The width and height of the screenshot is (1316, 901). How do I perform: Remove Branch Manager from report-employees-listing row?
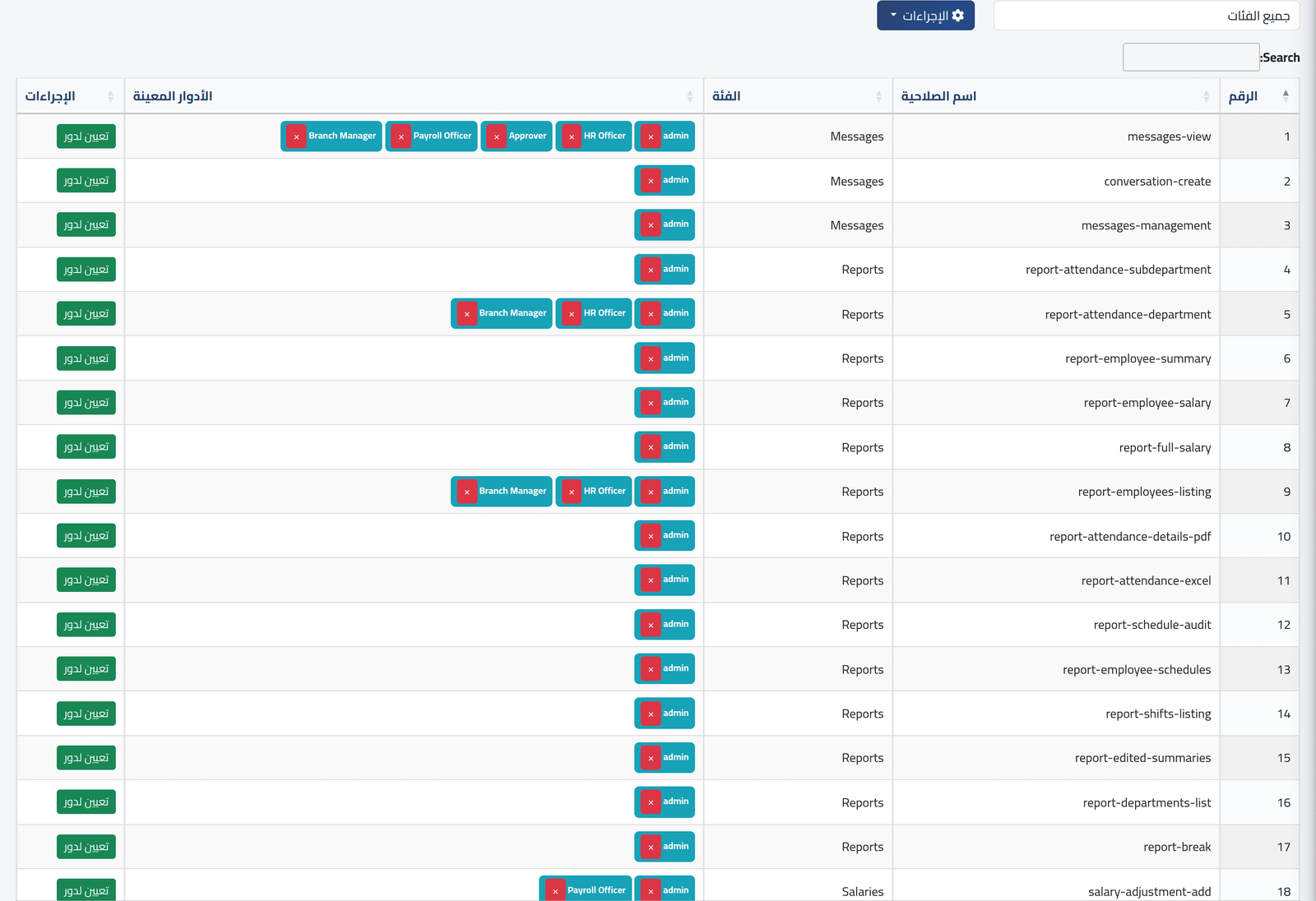[466, 492]
